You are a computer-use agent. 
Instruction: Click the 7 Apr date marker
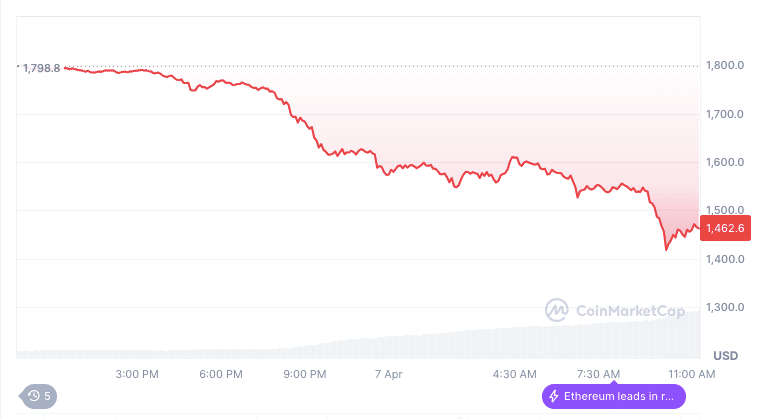[x=387, y=374]
